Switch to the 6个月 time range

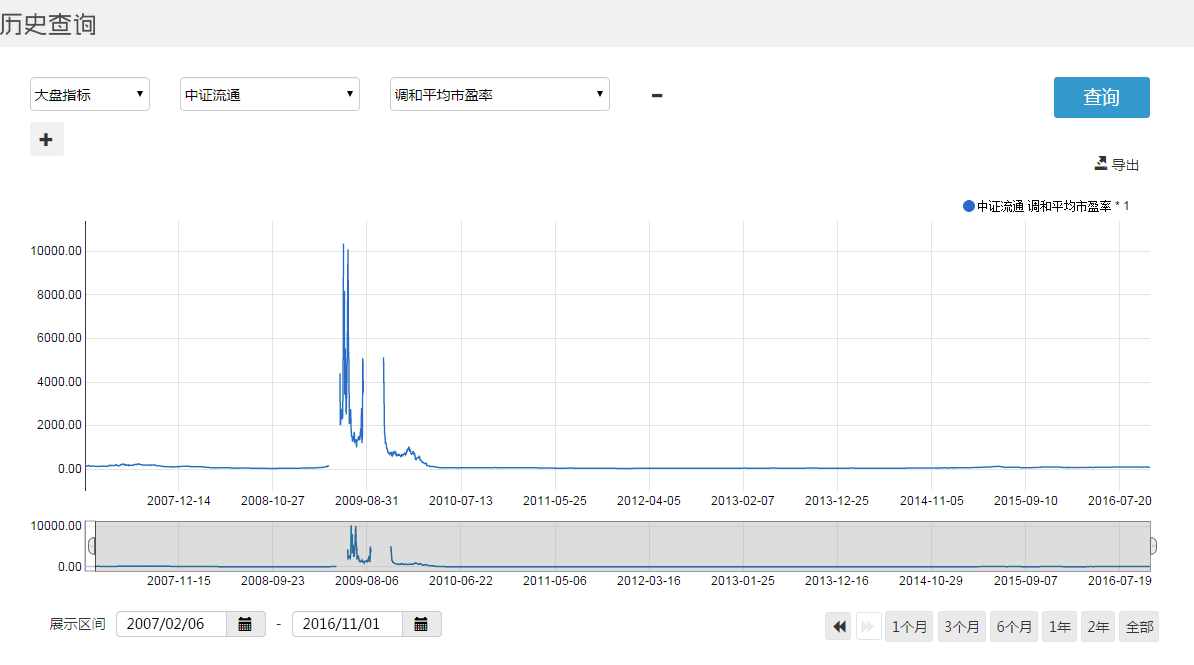(x=1014, y=627)
